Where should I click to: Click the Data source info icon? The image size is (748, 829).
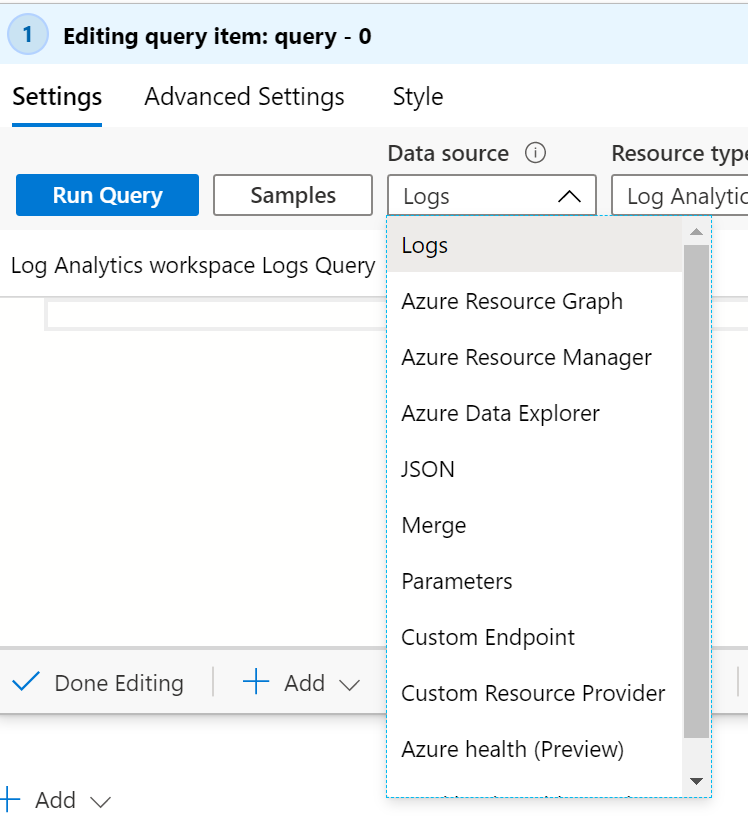[x=536, y=153]
